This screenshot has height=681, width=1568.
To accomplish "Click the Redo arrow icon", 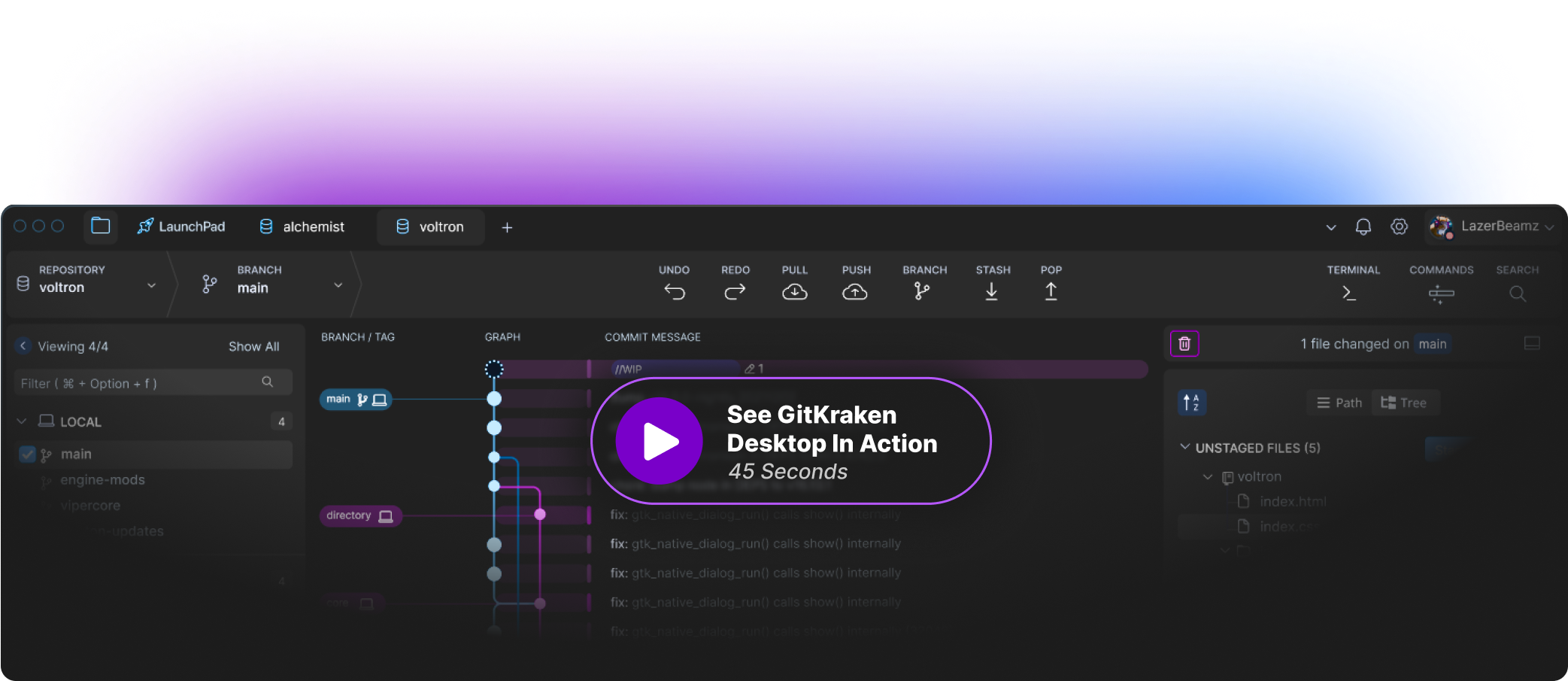I will pos(735,292).
